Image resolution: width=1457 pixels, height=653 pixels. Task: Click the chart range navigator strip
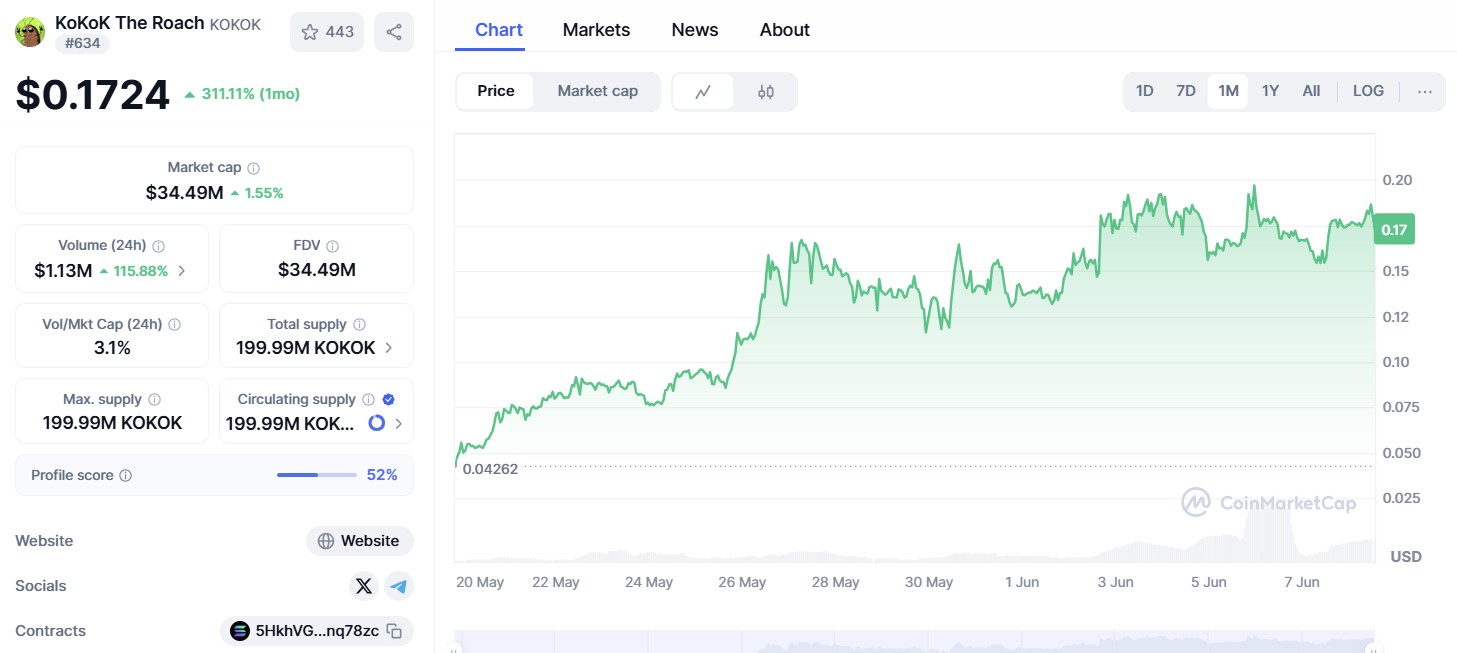914,641
